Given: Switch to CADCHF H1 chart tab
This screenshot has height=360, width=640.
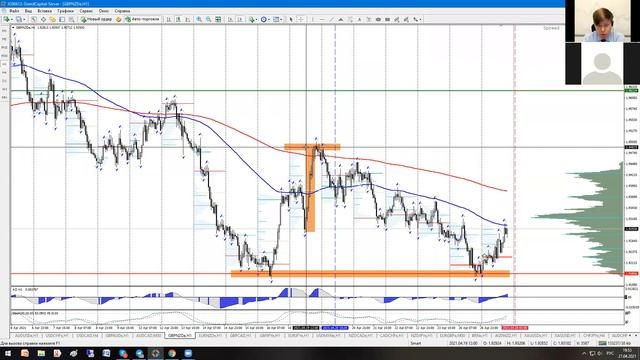Looking at the screenshot, I should 391,336.
